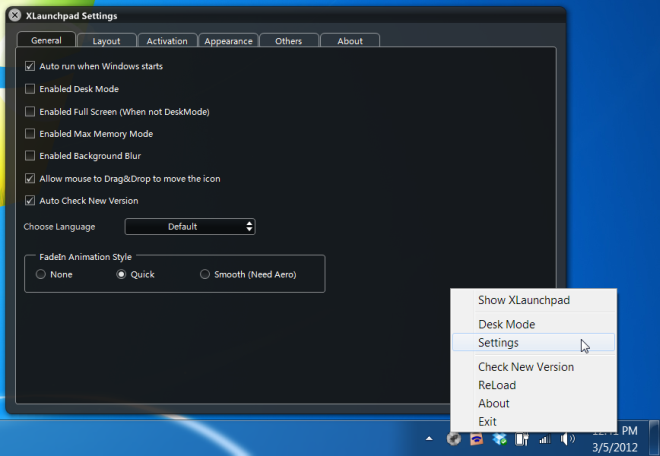Image resolution: width=660 pixels, height=456 pixels.
Task: Open the About tab in settings
Action: point(350,41)
